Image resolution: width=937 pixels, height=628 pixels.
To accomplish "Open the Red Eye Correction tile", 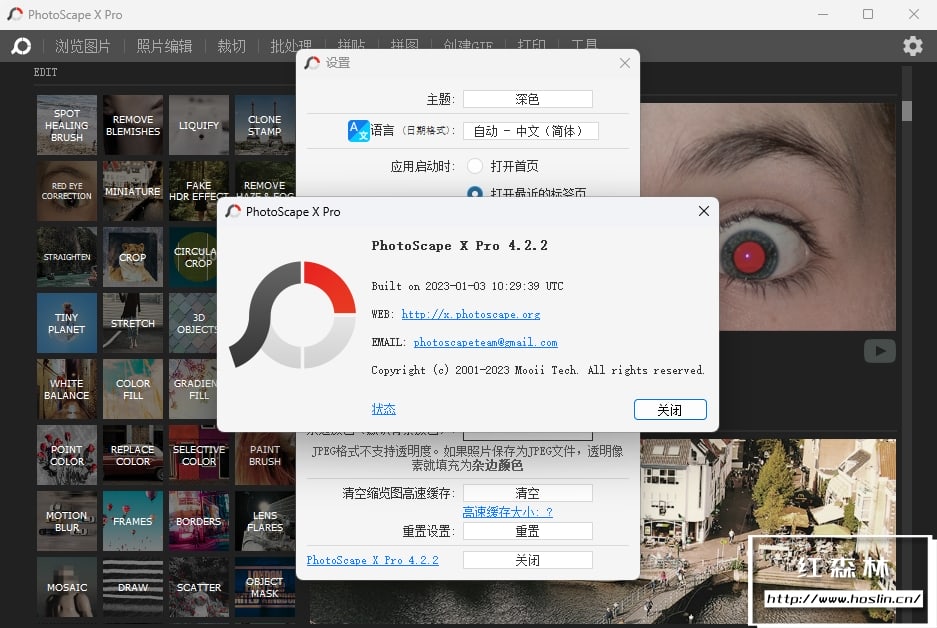I will pyautogui.click(x=66, y=191).
